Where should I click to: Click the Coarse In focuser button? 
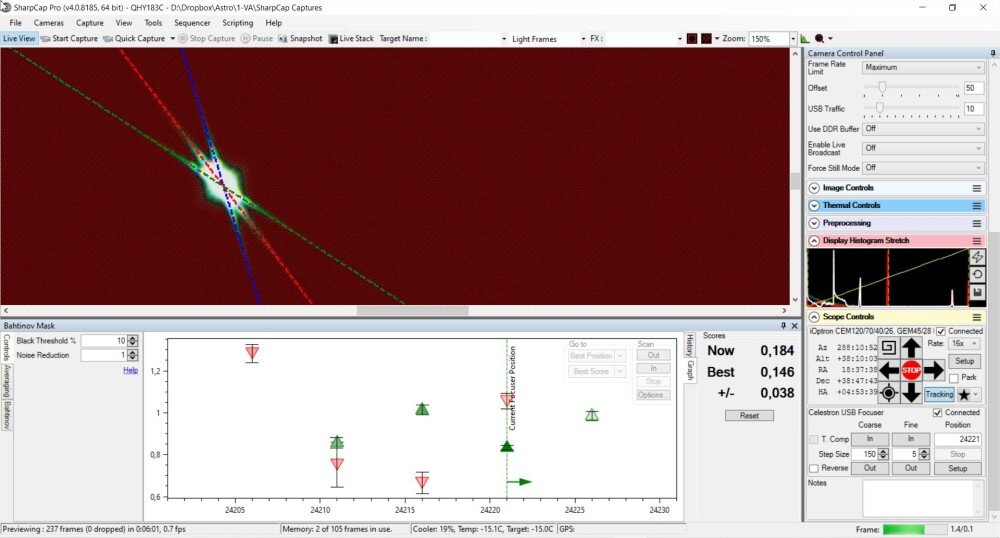[x=869, y=439]
